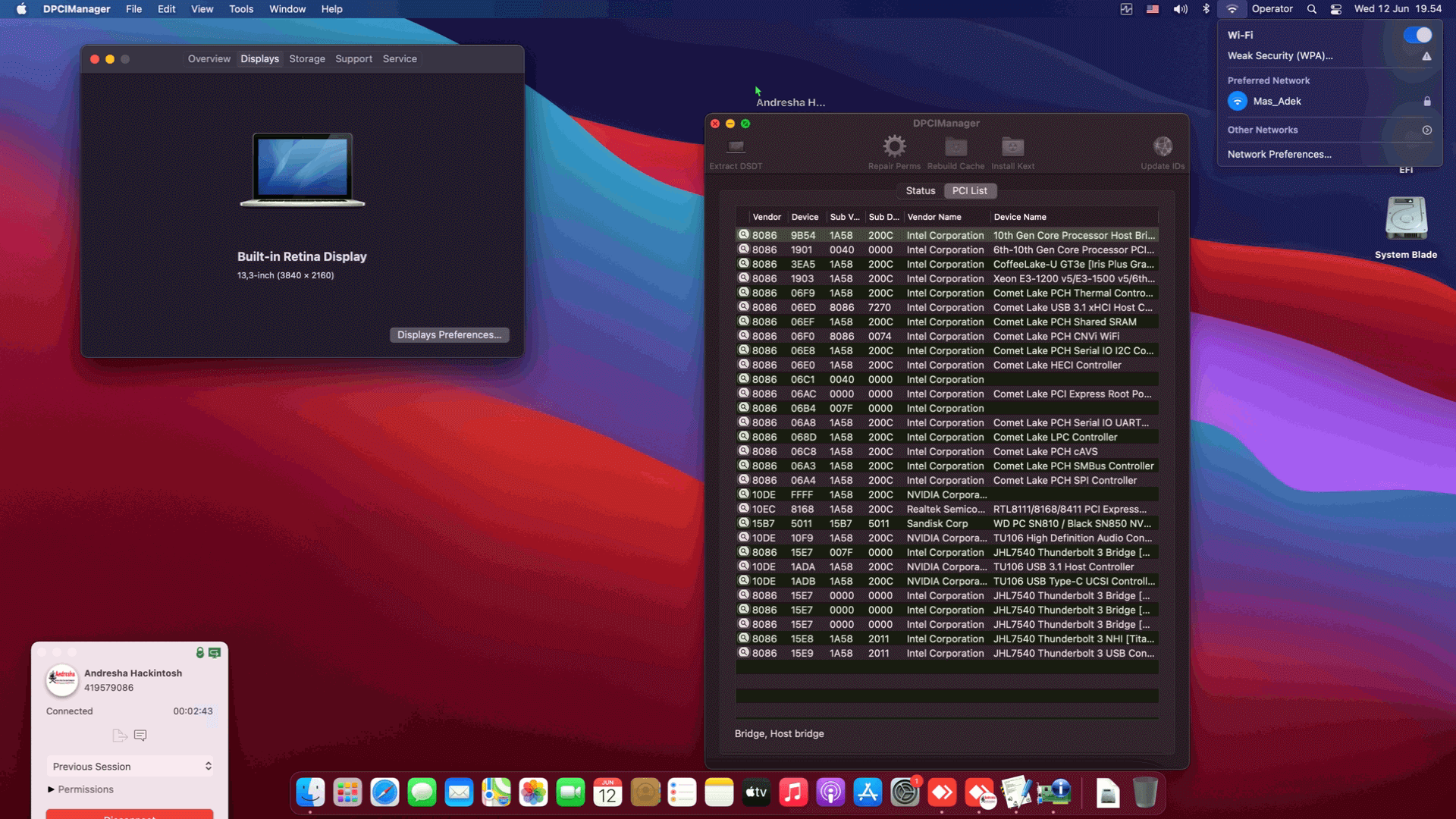The image size is (1456, 819).
Task: Click the Vendor Name column header
Action: click(x=946, y=217)
